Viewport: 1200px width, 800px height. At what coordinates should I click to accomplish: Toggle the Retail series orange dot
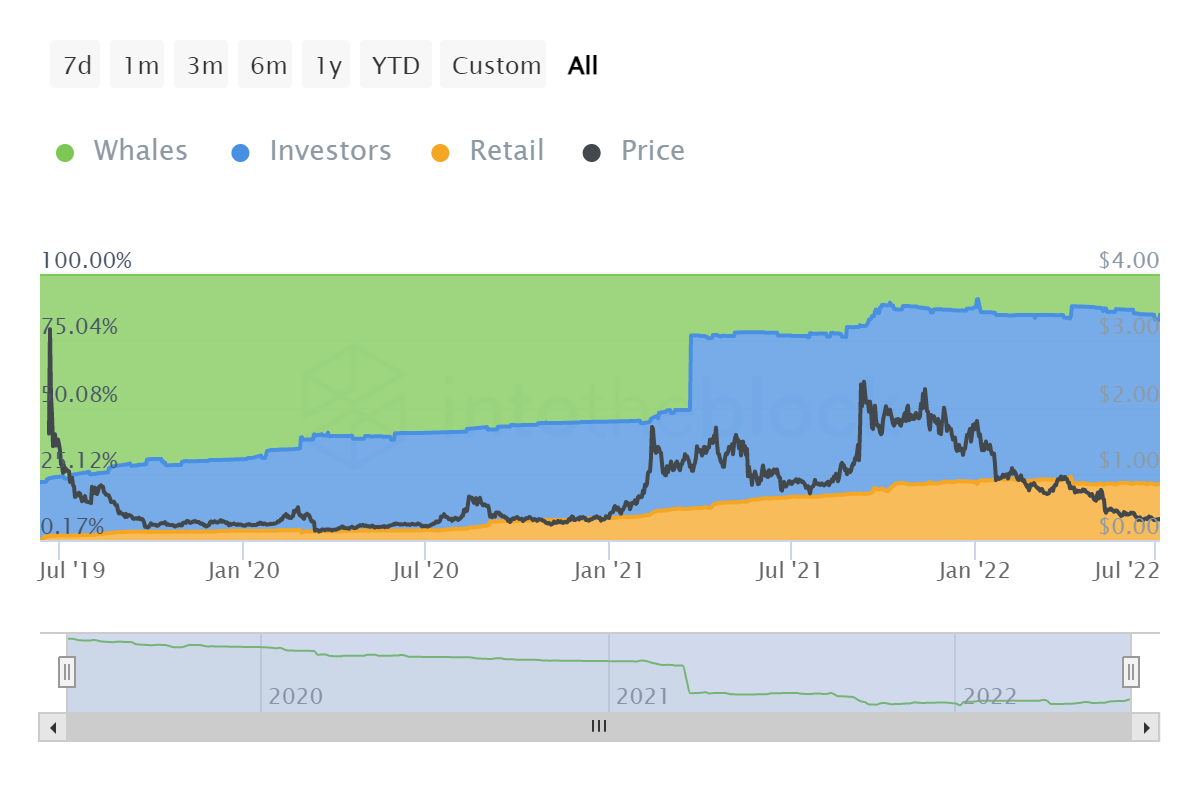440,153
